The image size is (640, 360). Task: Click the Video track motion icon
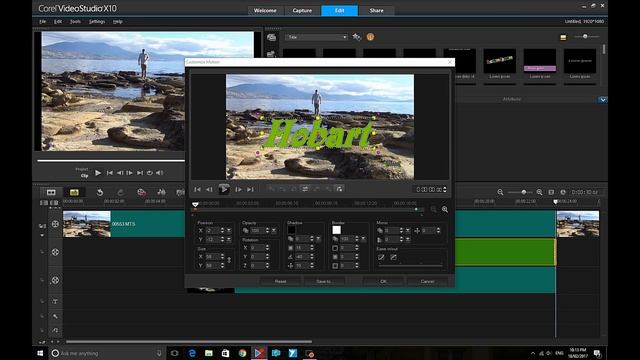[55, 224]
